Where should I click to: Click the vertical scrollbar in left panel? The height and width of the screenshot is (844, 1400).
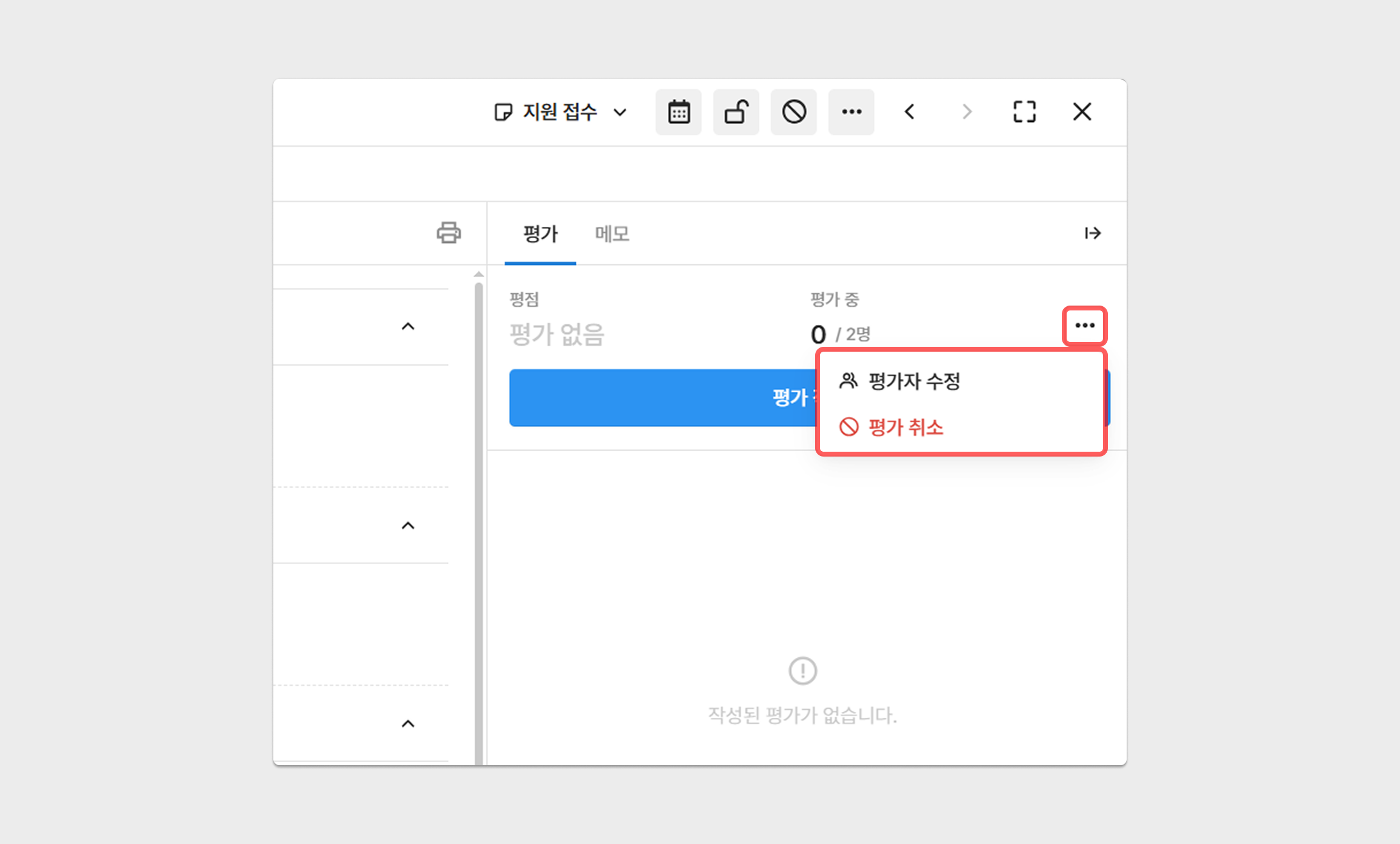pos(479,521)
